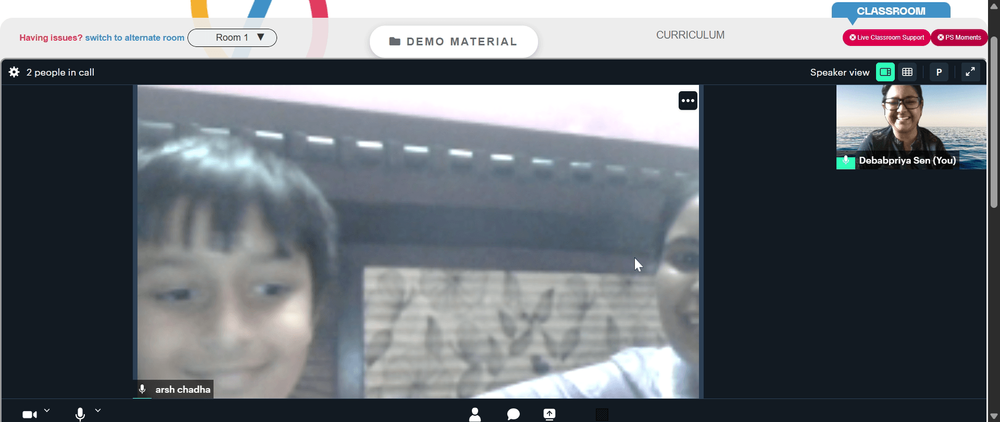
Task: Click switch to alternate room link
Action: click(x=135, y=38)
